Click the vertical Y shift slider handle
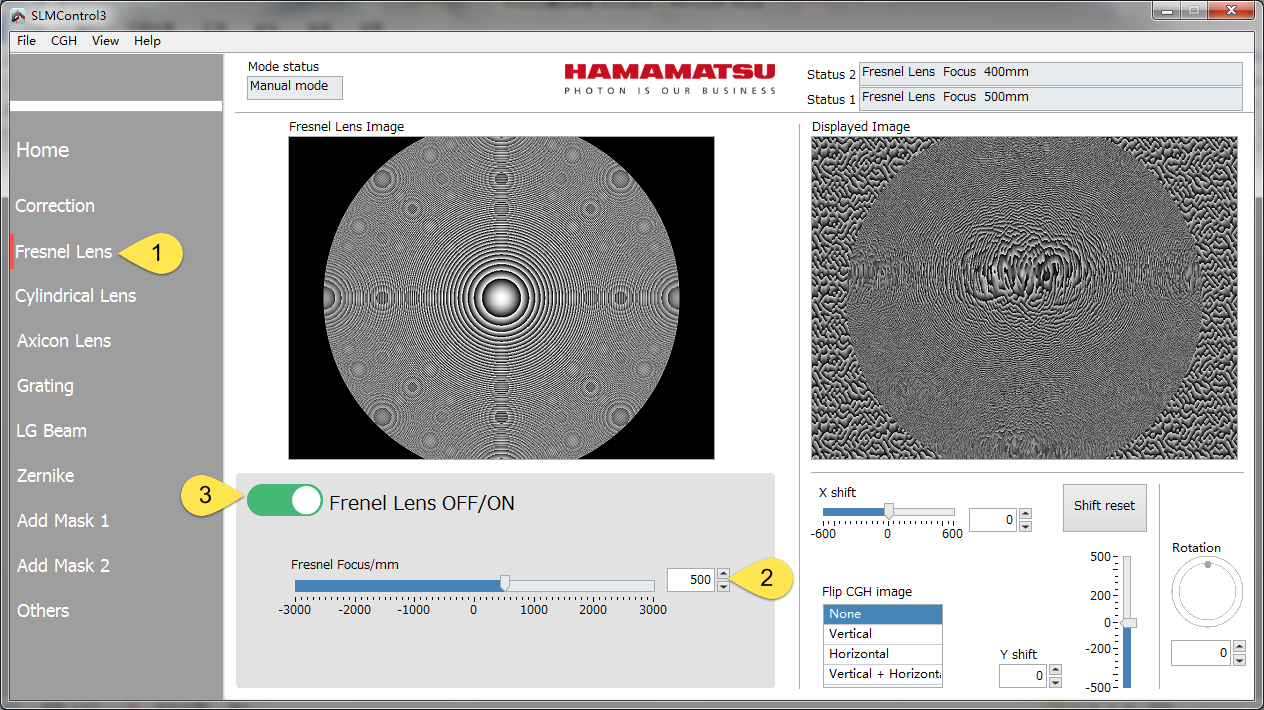Screen dimensions: 1264x710 (x=1128, y=623)
